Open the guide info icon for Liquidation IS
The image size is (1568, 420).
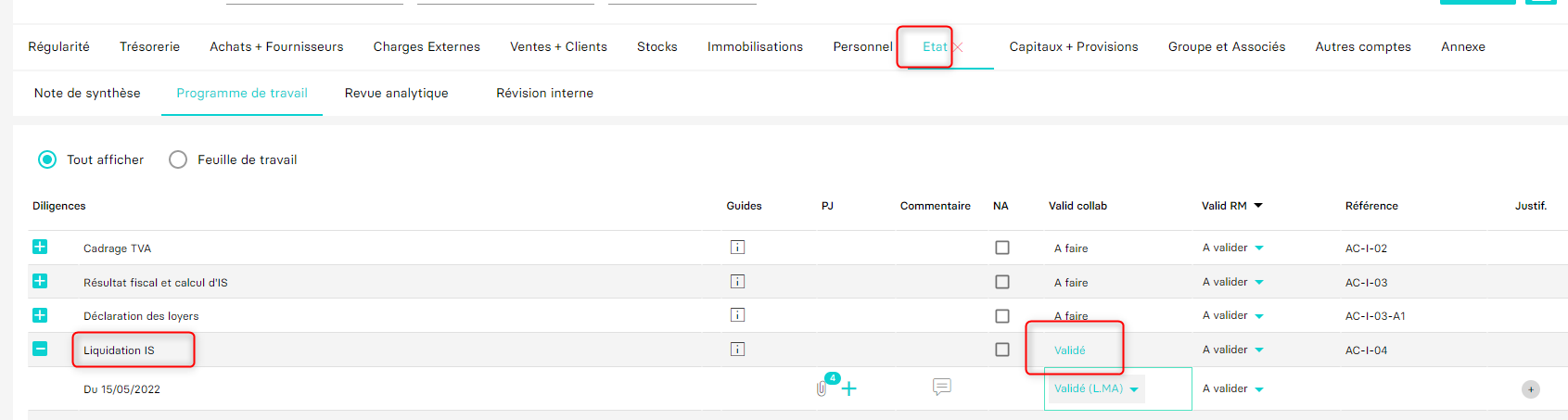pyautogui.click(x=737, y=350)
